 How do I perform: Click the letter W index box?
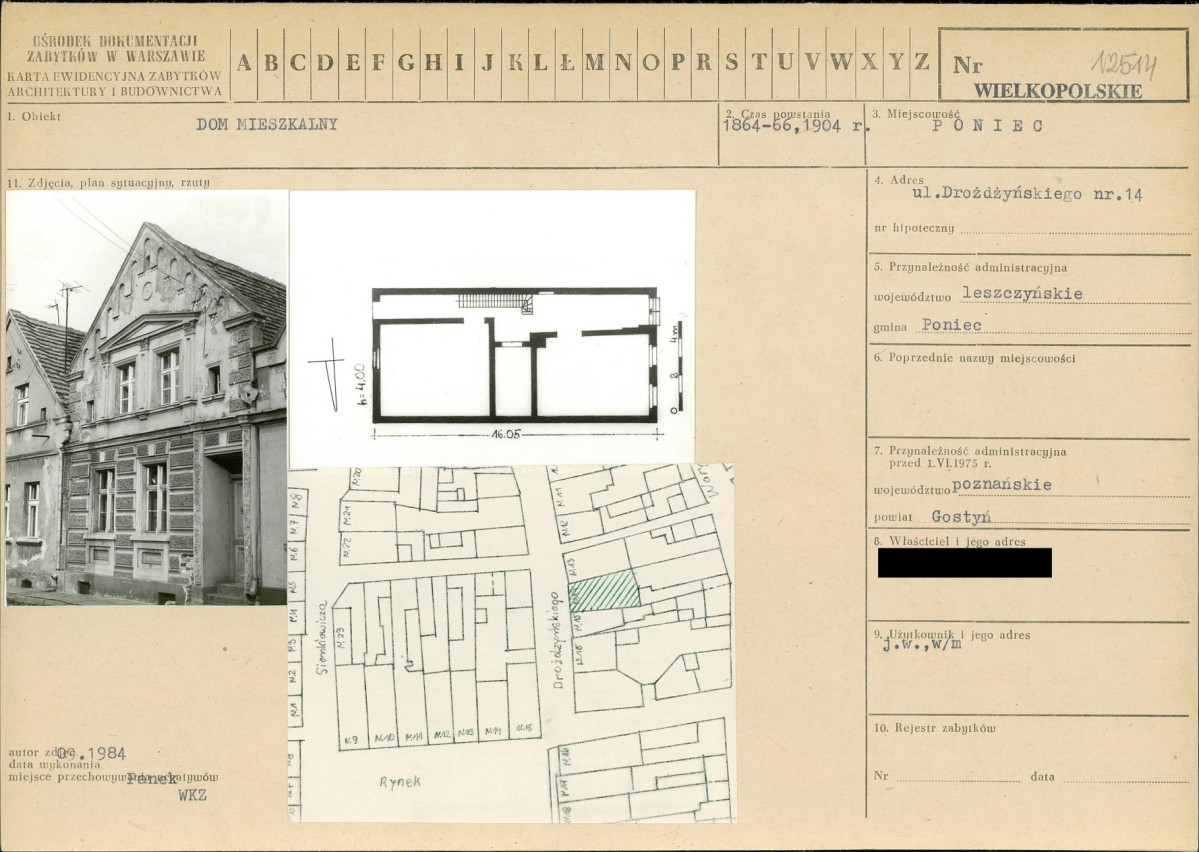click(x=841, y=64)
